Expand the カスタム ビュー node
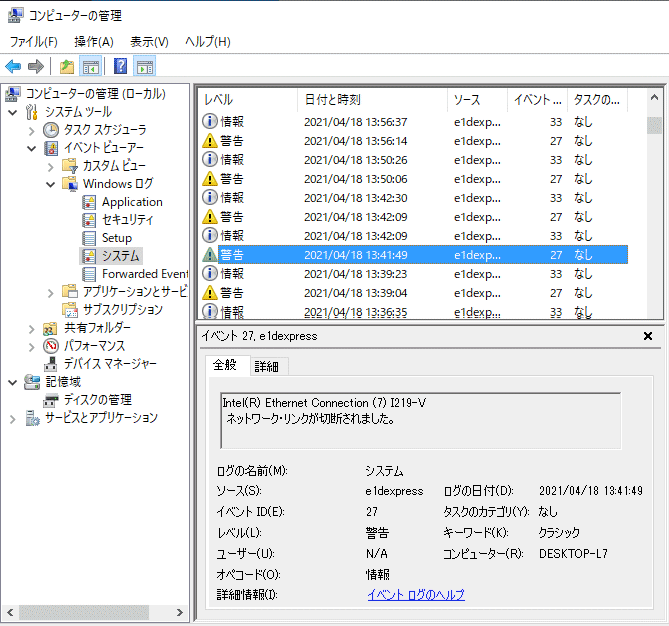 [51, 166]
